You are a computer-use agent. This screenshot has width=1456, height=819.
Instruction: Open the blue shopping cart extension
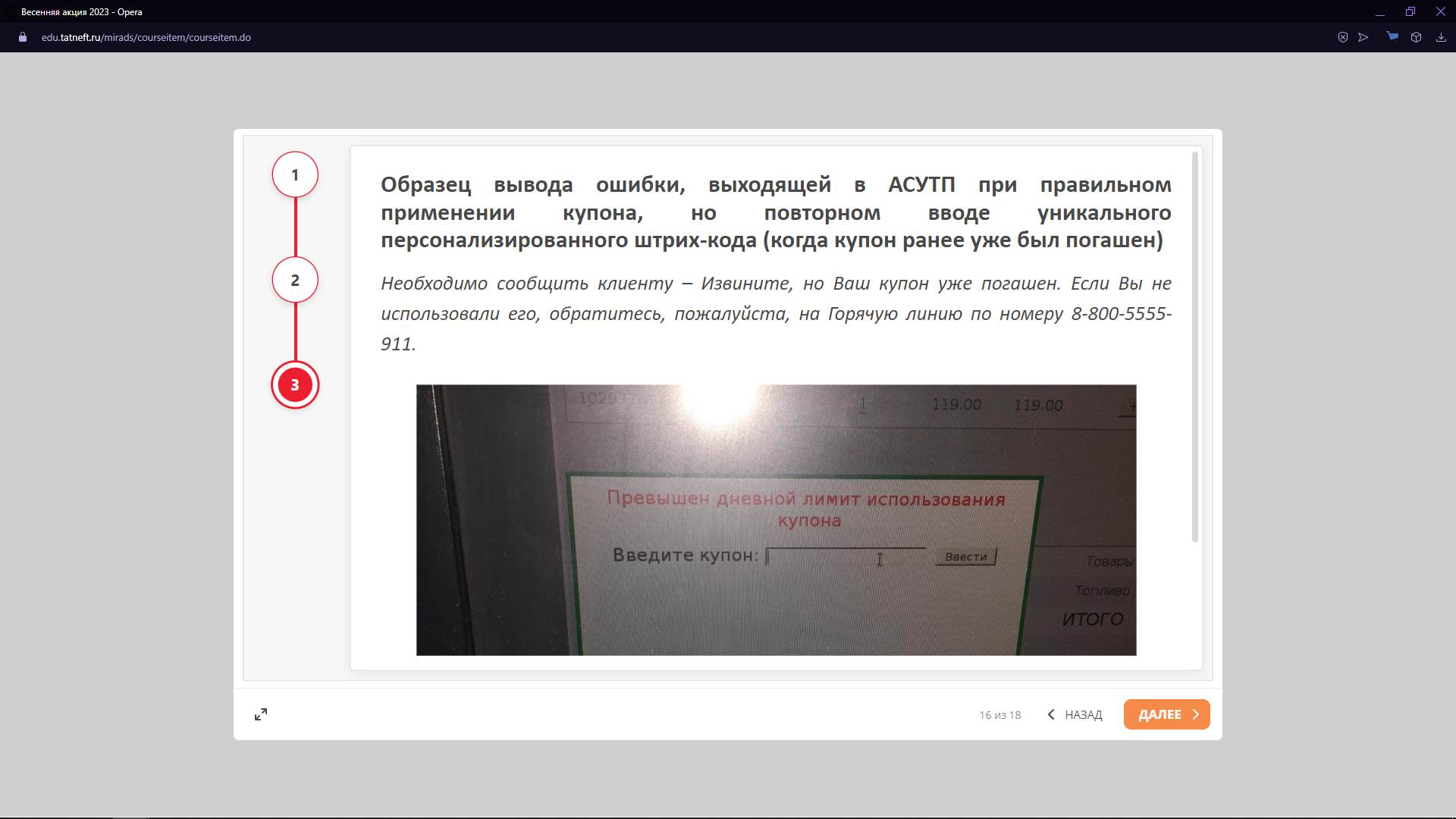pos(1392,36)
